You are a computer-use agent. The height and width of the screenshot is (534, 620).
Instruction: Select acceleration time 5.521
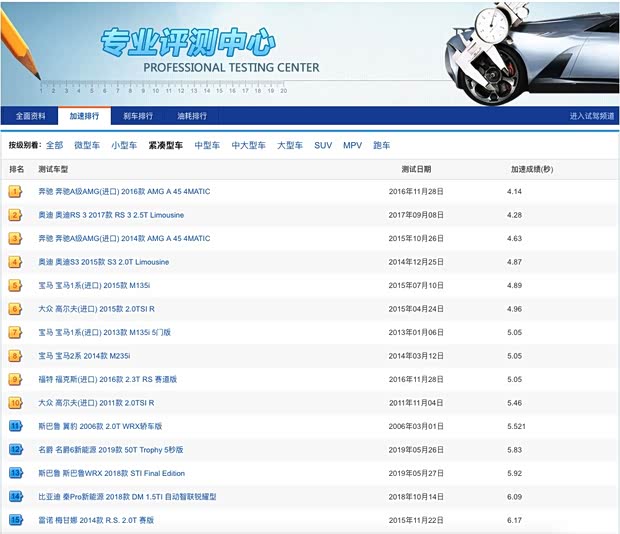516,426
